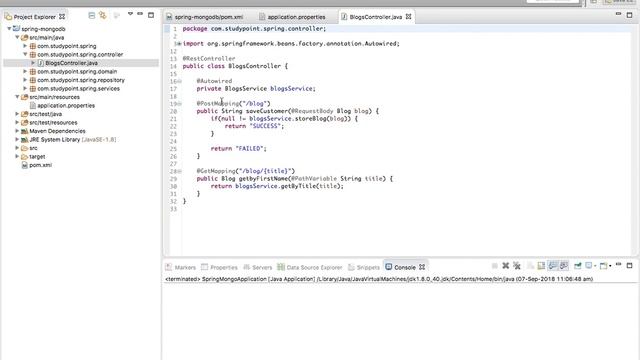
Task: Open the Properties view tab
Action: click(x=219, y=267)
